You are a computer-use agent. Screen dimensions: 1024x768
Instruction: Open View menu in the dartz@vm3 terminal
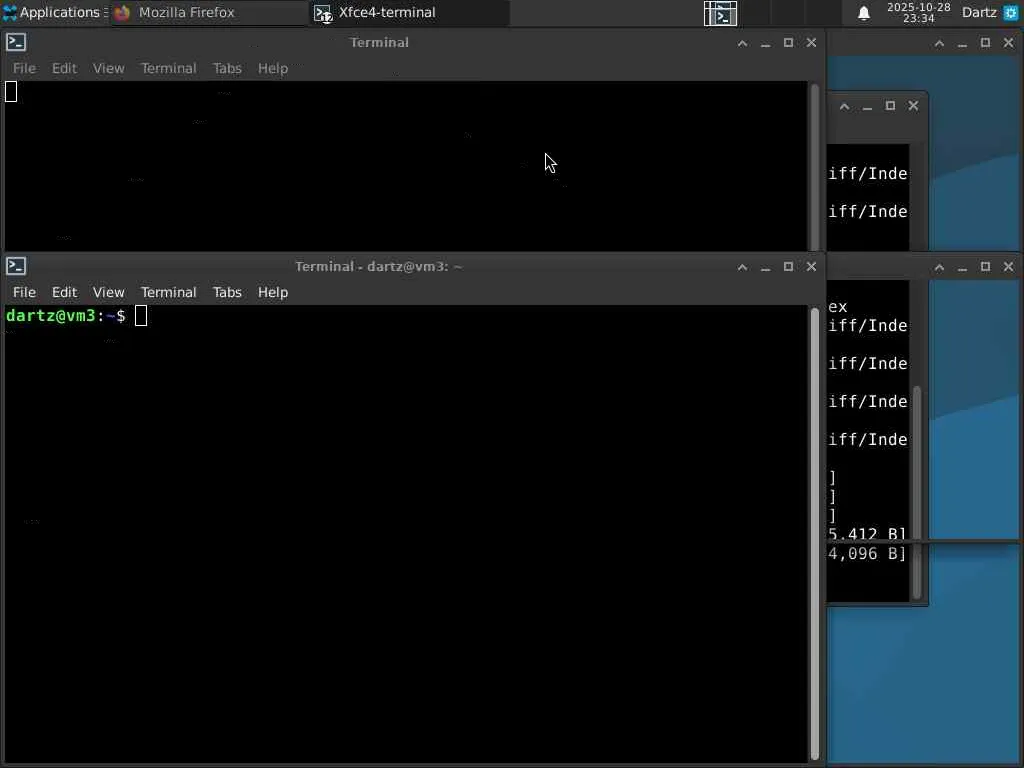108,292
